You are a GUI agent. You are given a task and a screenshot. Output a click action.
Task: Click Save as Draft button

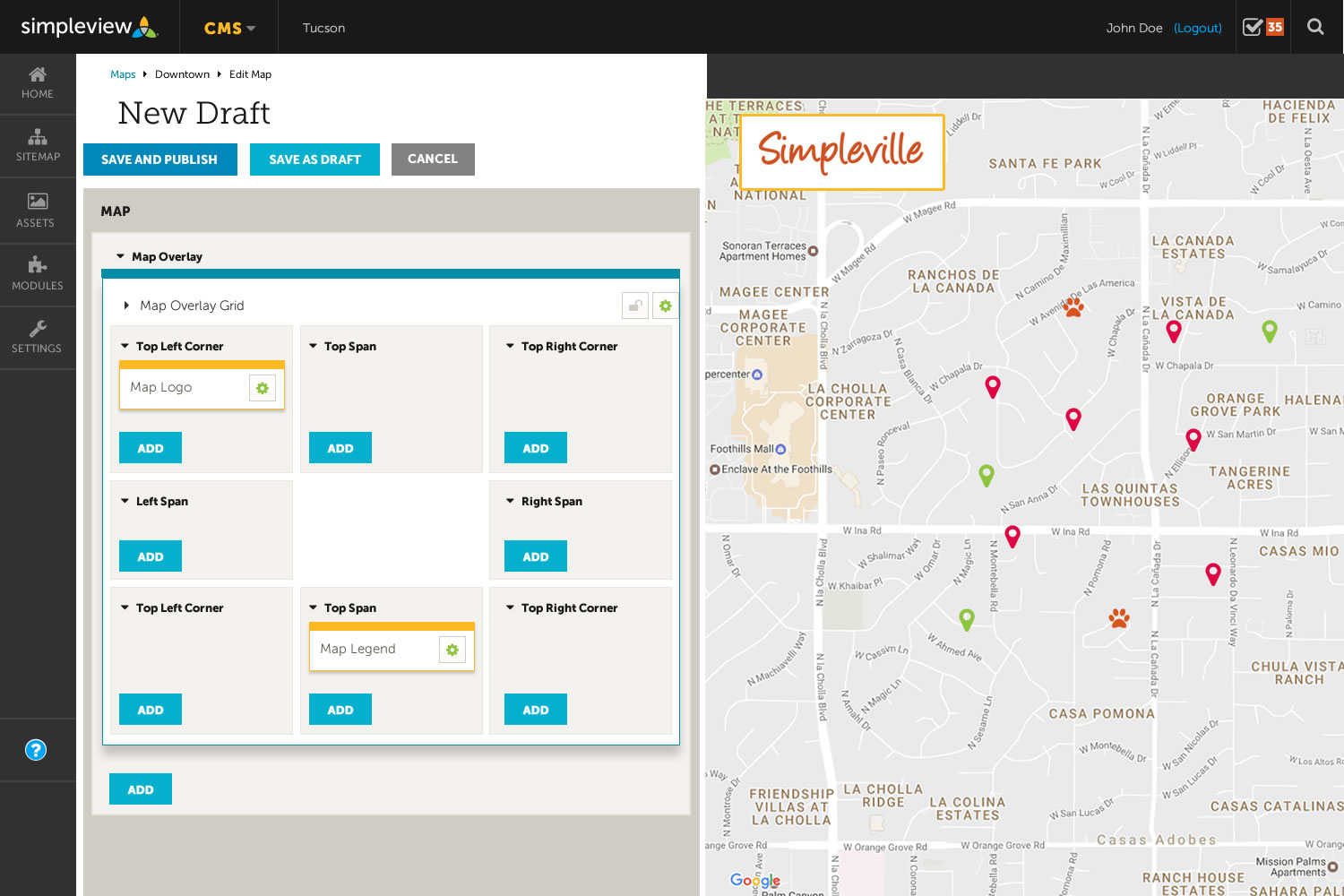pyautogui.click(x=314, y=159)
